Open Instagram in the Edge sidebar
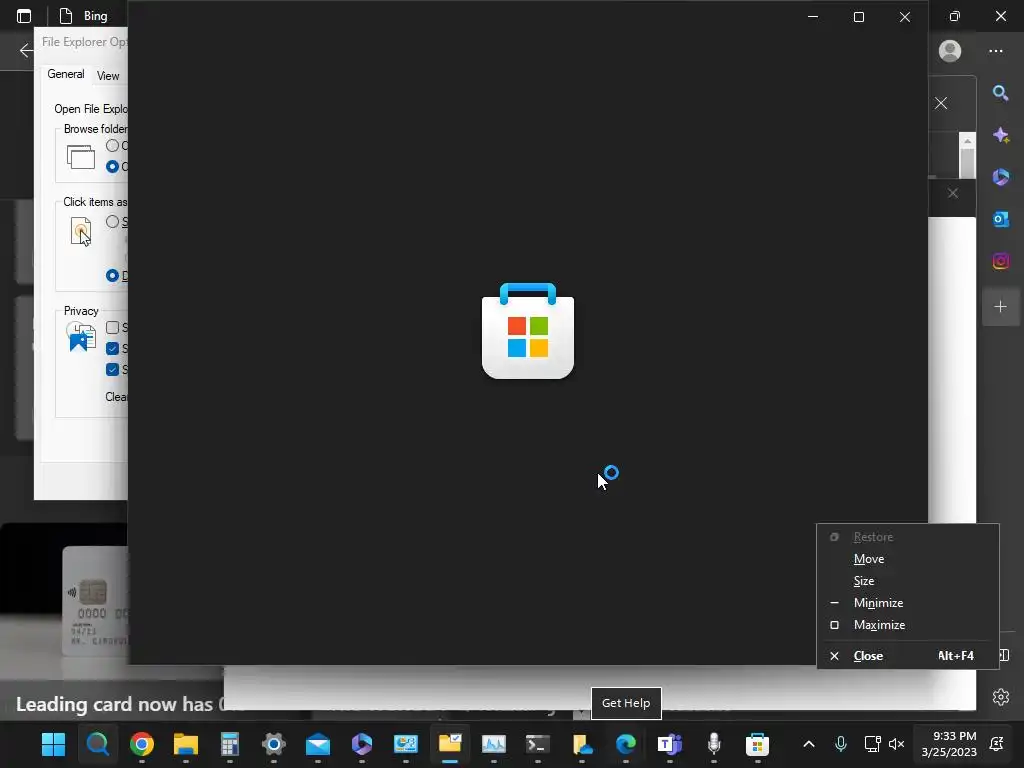This screenshot has width=1024, height=768. click(1000, 261)
